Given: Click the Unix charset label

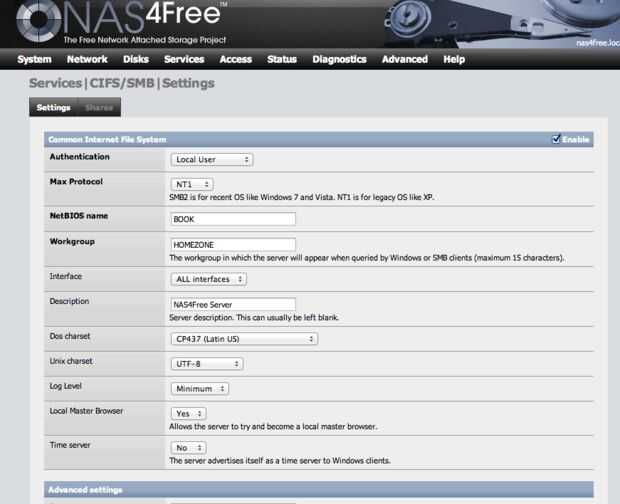Looking at the screenshot, I should pos(71,361).
